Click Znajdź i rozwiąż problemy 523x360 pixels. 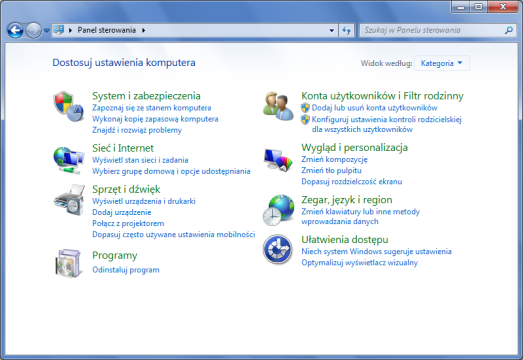click(137, 130)
